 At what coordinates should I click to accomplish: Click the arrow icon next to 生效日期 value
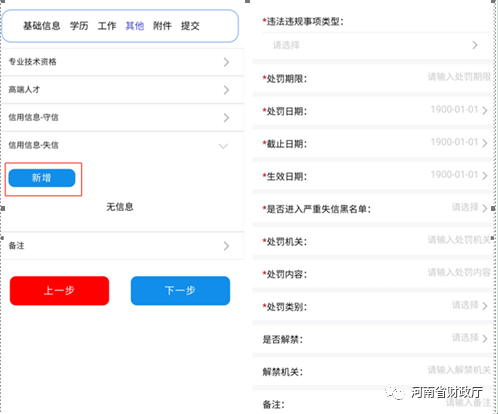click(x=485, y=176)
